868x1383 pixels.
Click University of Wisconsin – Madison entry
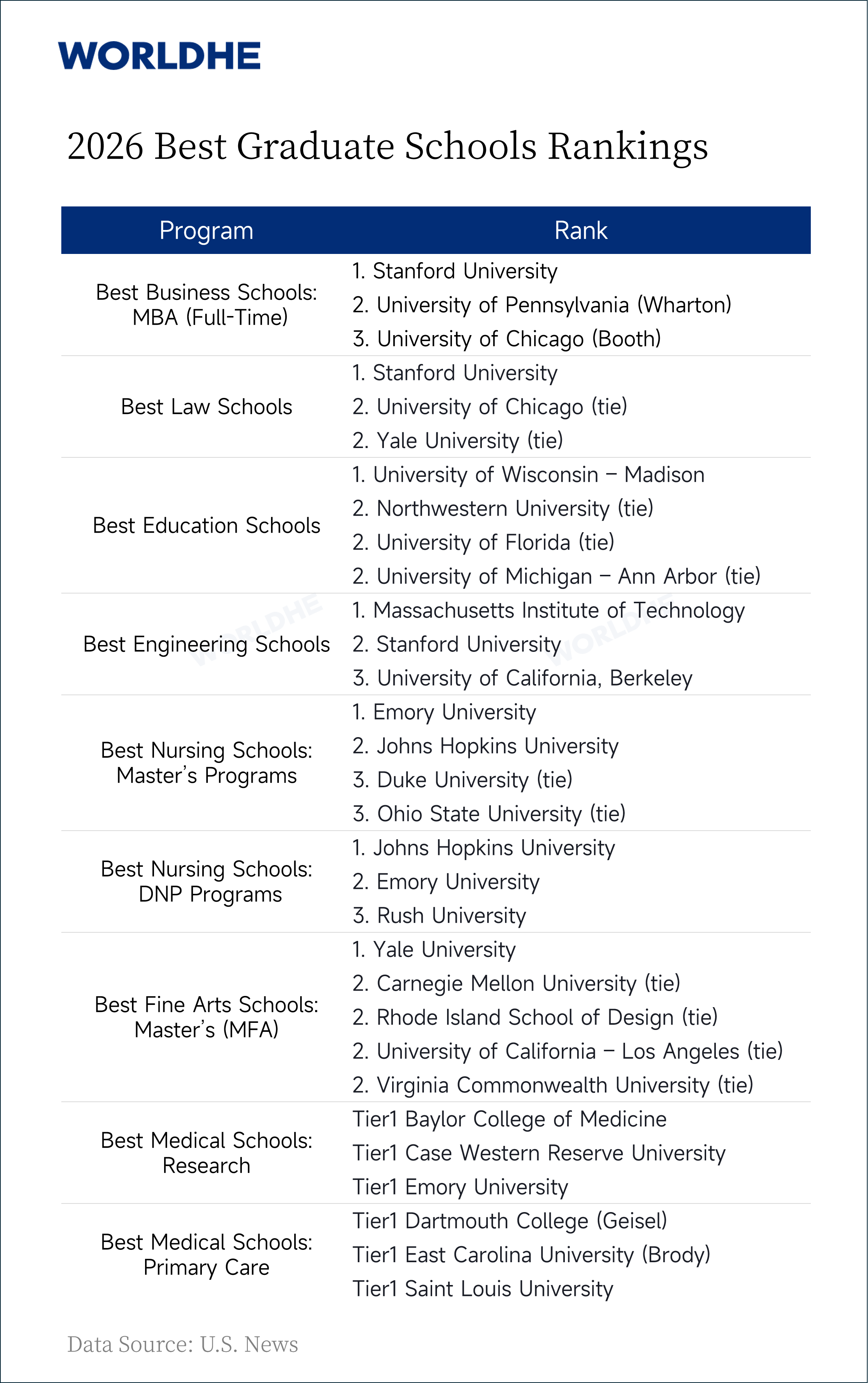pos(528,474)
